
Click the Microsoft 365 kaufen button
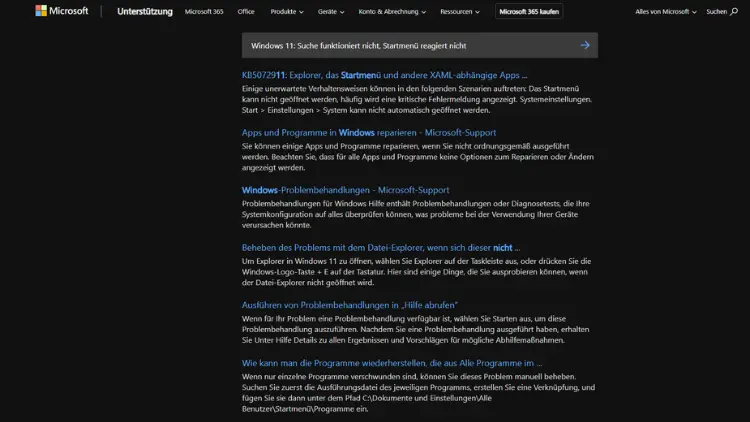tap(529, 11)
